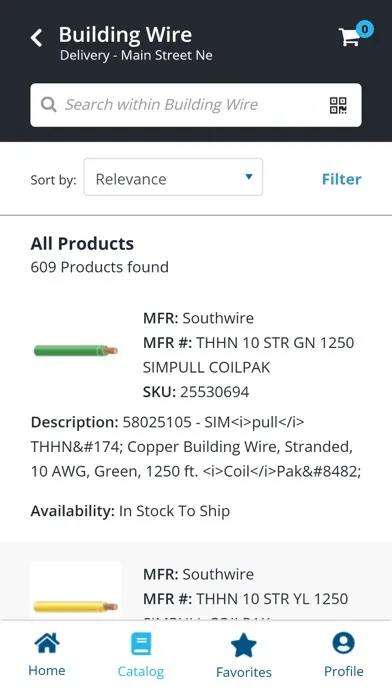
Task: Open the Profile person icon
Action: 344,643
